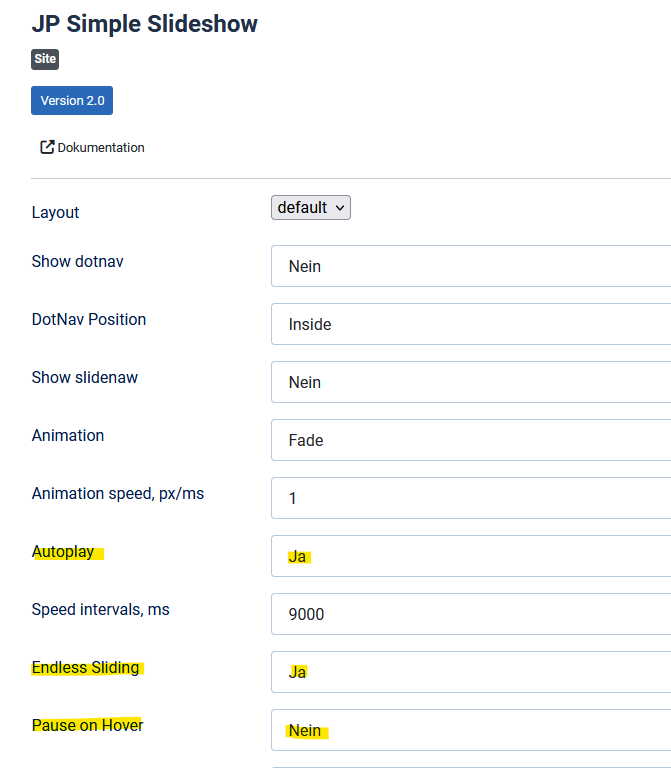Toggle the Endless Sliding setting field
This screenshot has height=768, width=671.
[x=470, y=672]
